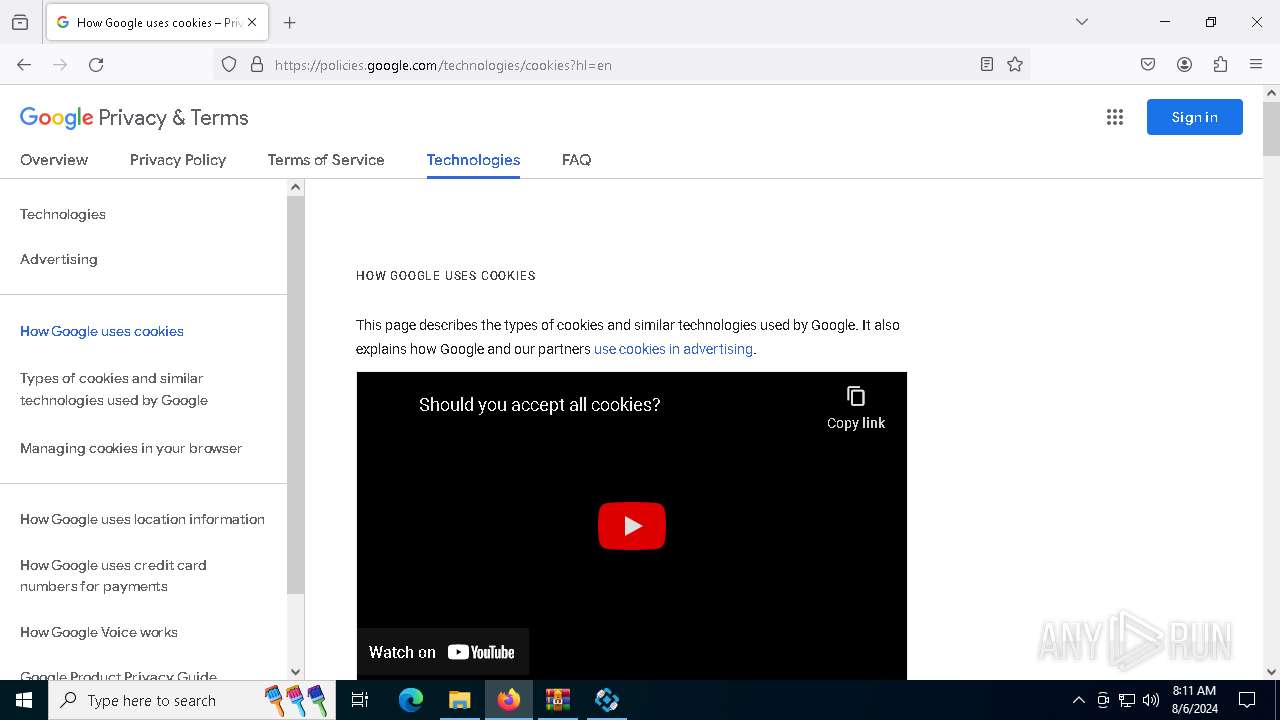Copy the video link
The width and height of the screenshot is (1280, 720).
[x=856, y=408]
